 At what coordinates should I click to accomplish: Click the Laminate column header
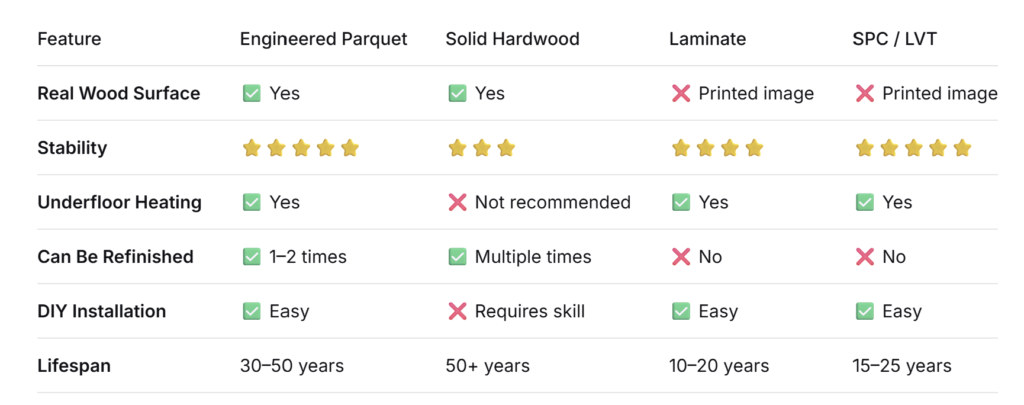[x=707, y=39]
